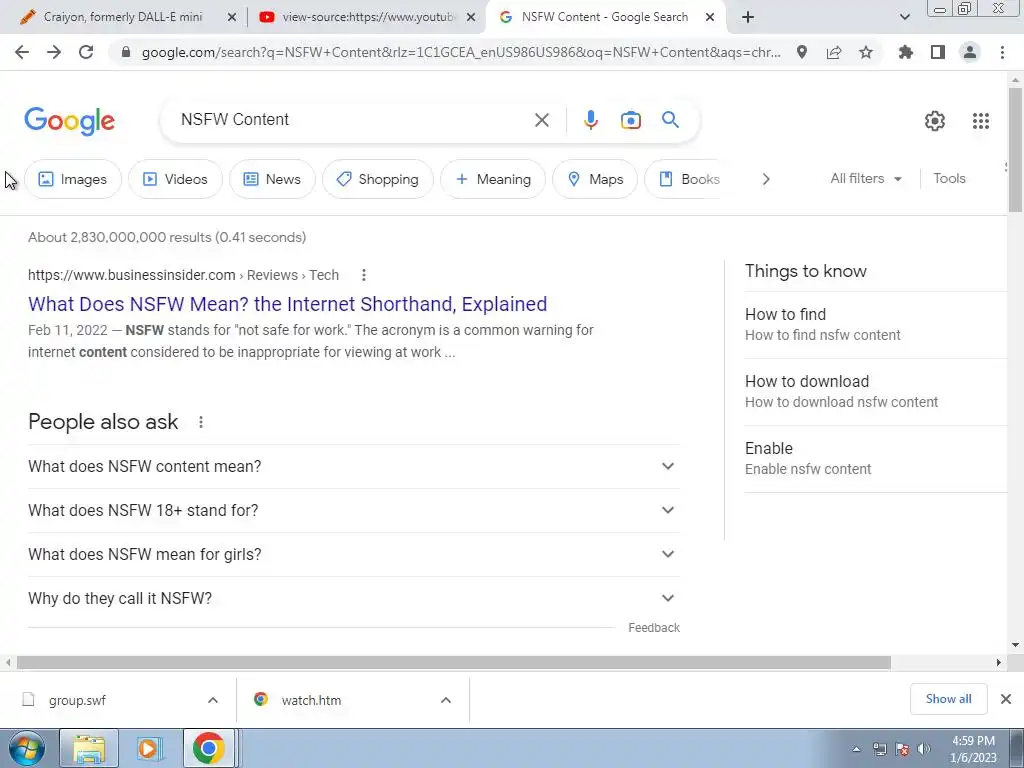Open Google quick settings gear

pyautogui.click(x=935, y=121)
